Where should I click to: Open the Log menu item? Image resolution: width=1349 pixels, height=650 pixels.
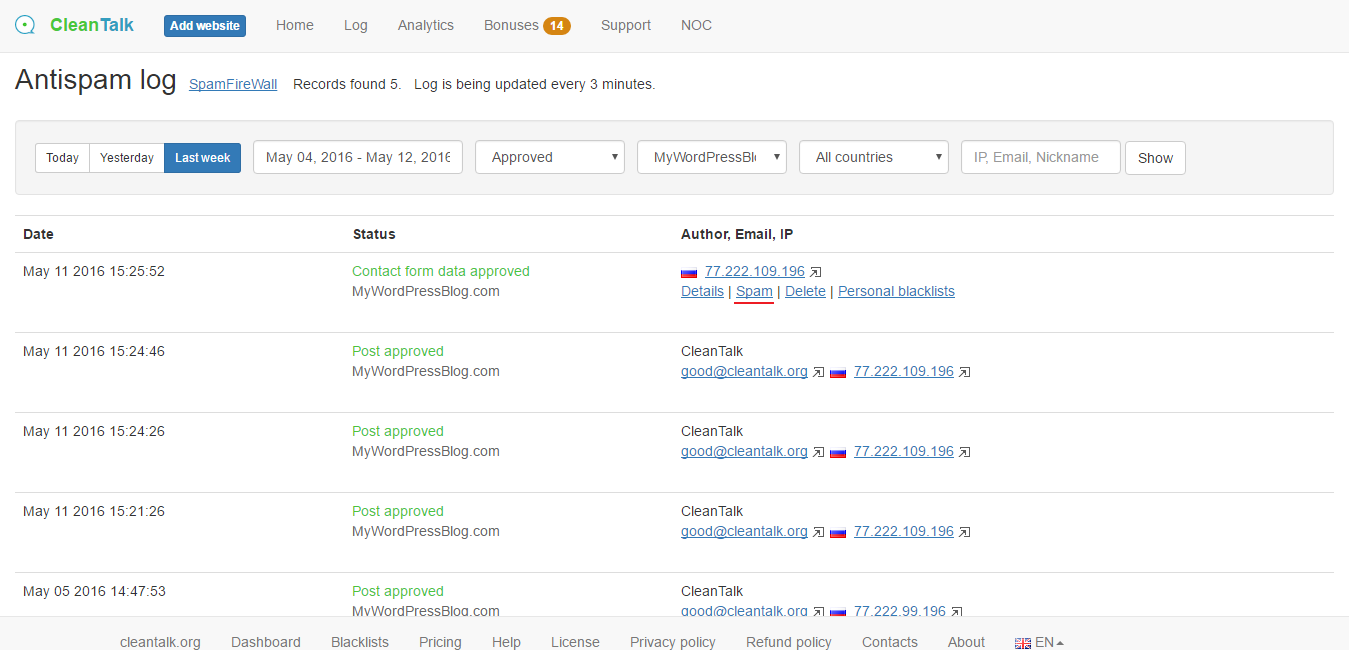[356, 25]
